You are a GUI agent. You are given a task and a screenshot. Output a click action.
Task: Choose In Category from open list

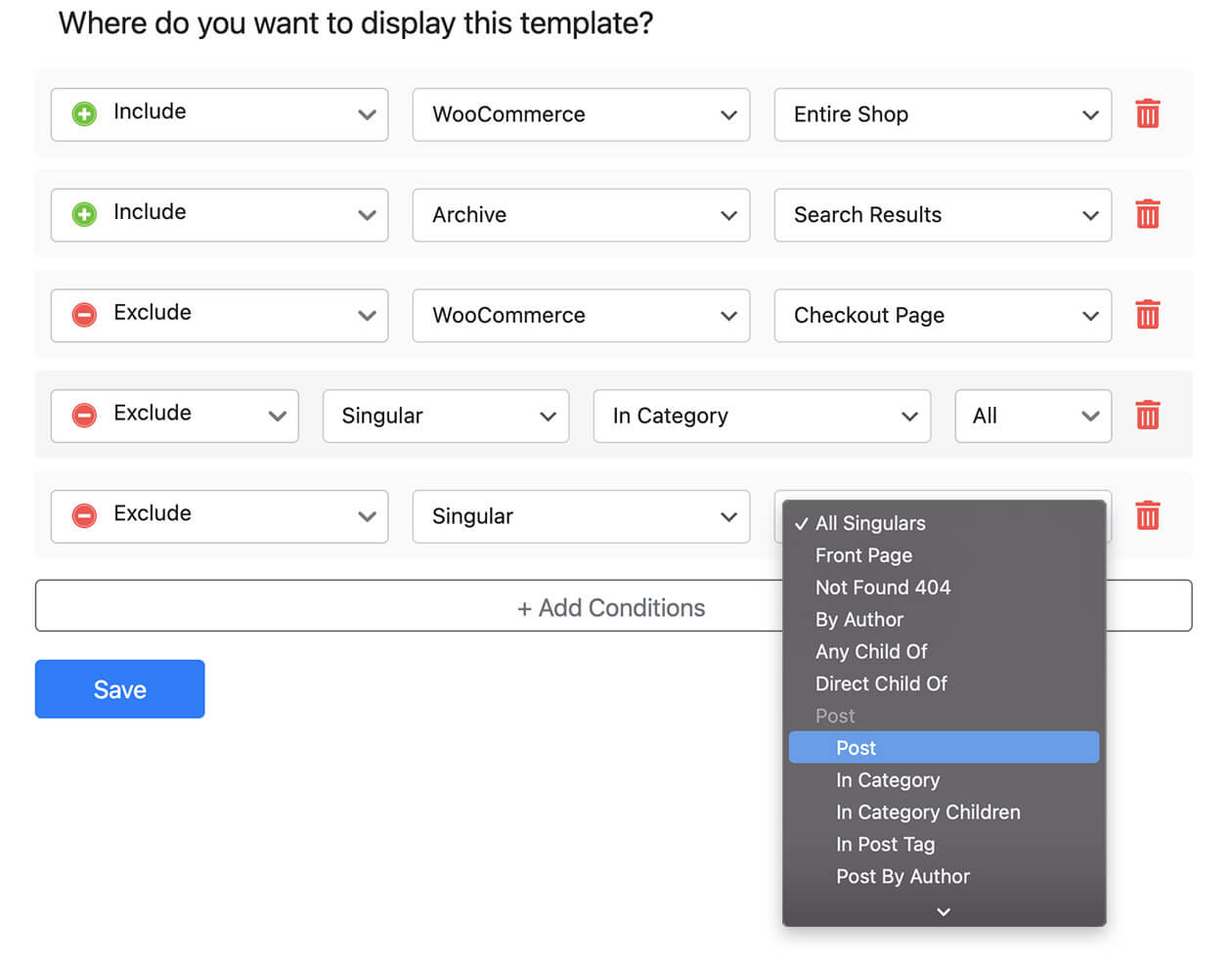(945, 780)
